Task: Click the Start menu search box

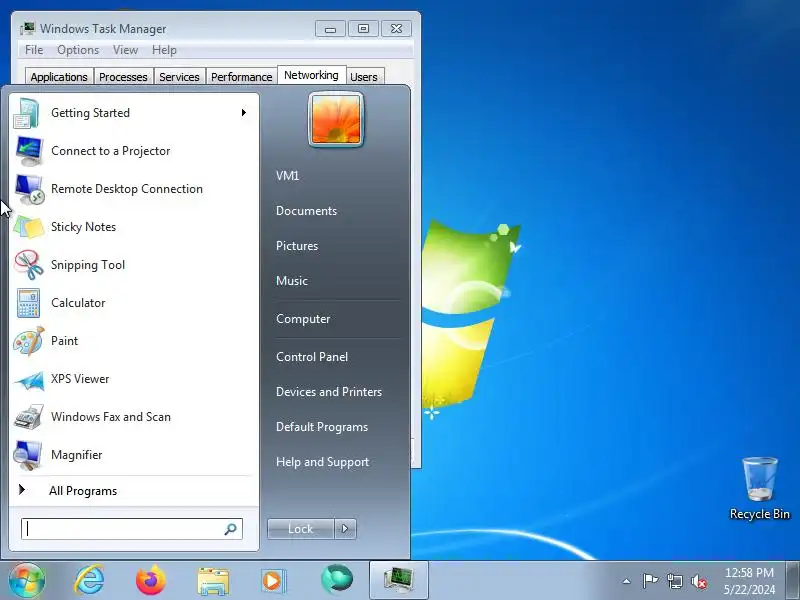Action: 132,529
